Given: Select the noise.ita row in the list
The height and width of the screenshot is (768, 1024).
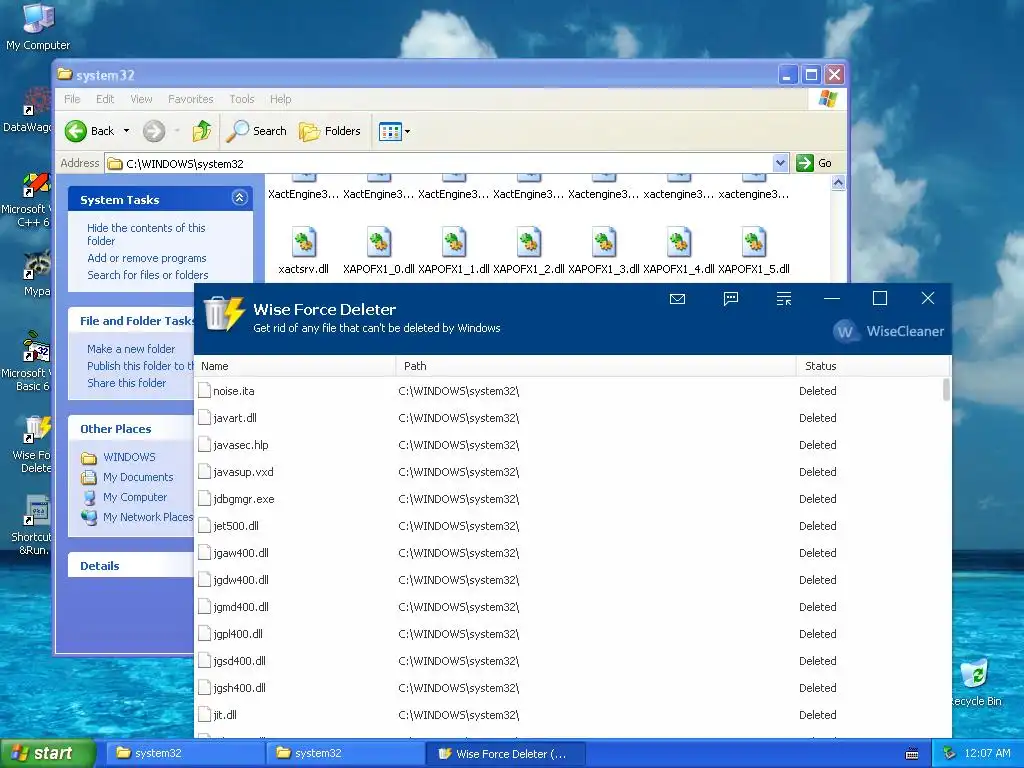Looking at the screenshot, I should tap(568, 391).
